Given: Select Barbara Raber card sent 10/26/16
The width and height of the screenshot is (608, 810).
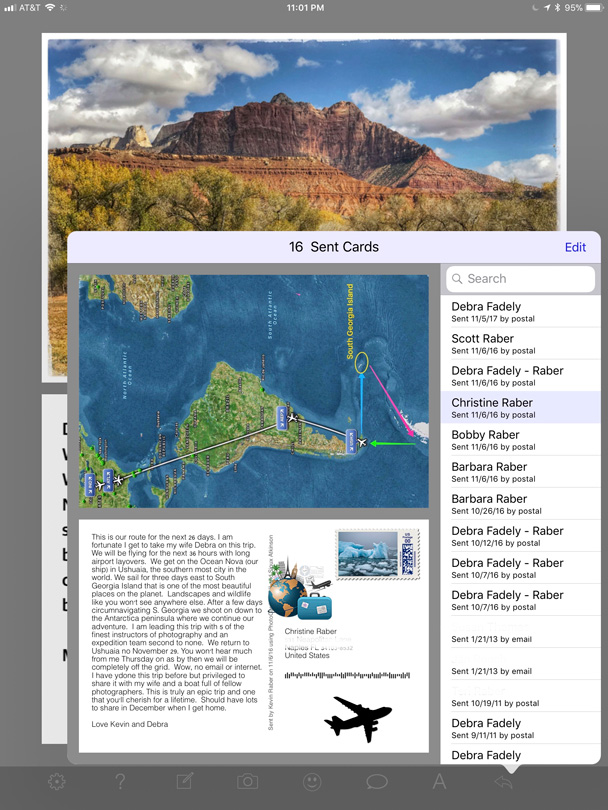Looking at the screenshot, I should 520,504.
